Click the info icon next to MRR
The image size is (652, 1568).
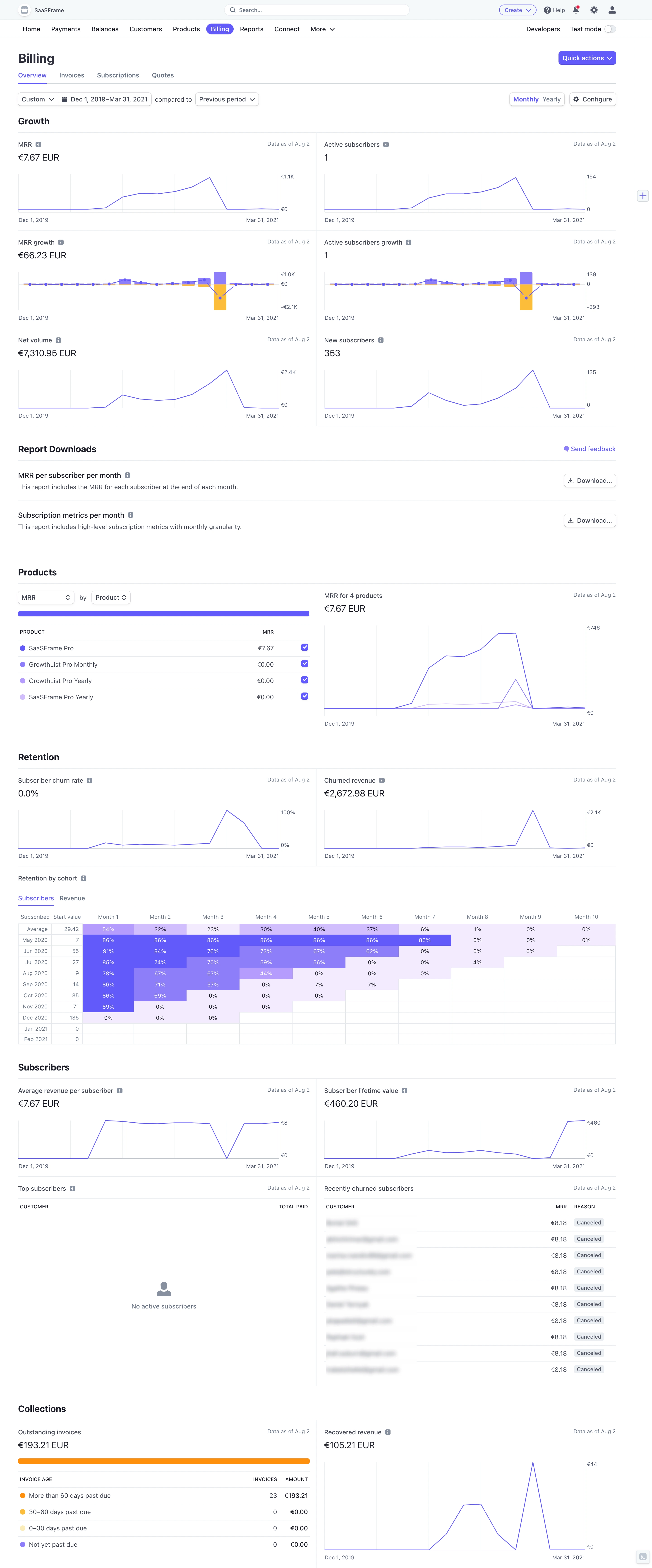click(38, 145)
